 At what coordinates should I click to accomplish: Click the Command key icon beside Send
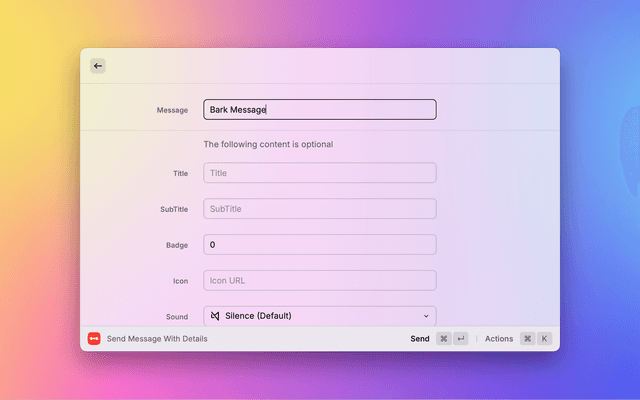(444, 339)
